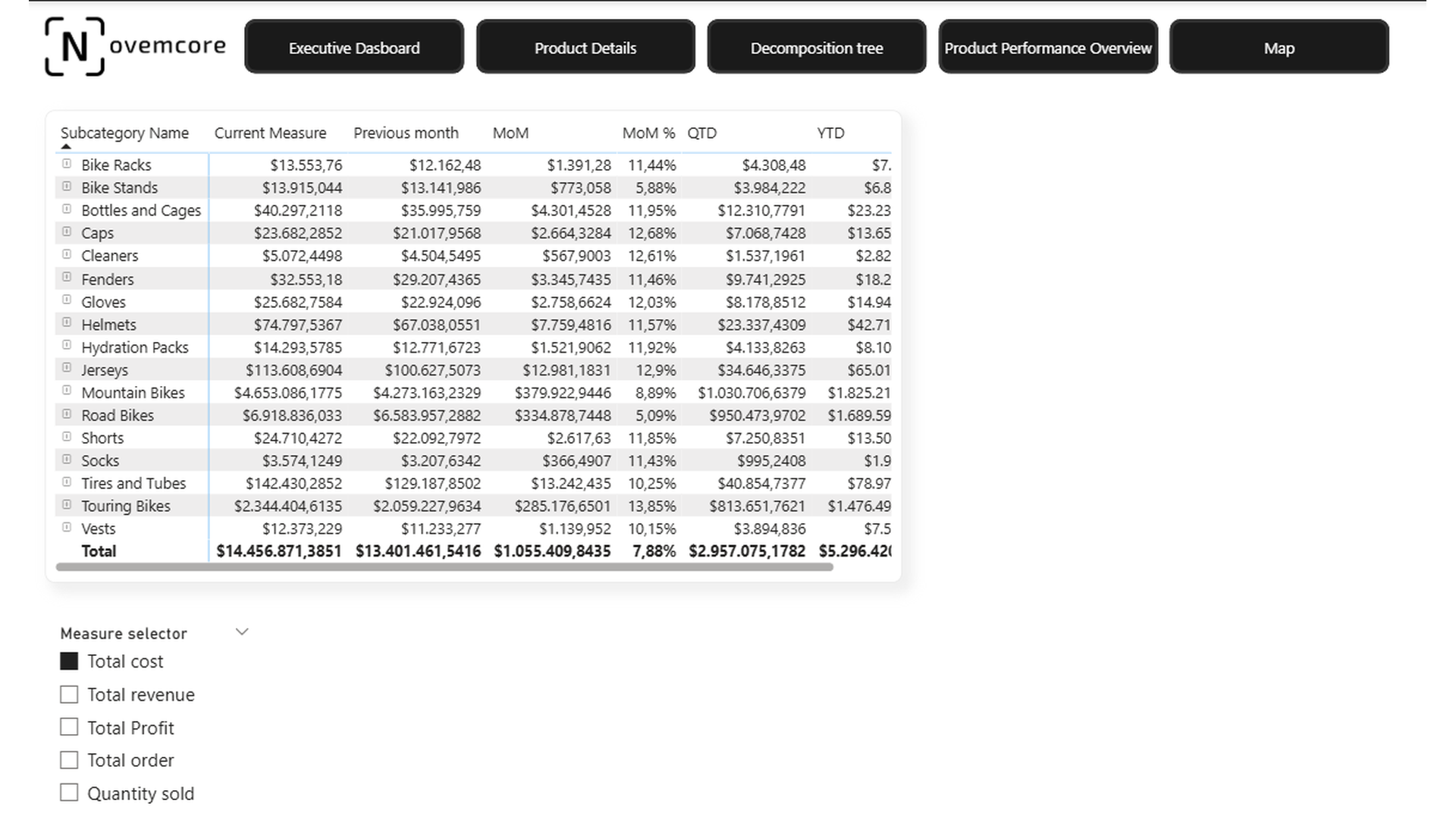Viewport: 1456px width, 819px height.
Task: Click Socks MoM value $366,4907
Action: 576,461
